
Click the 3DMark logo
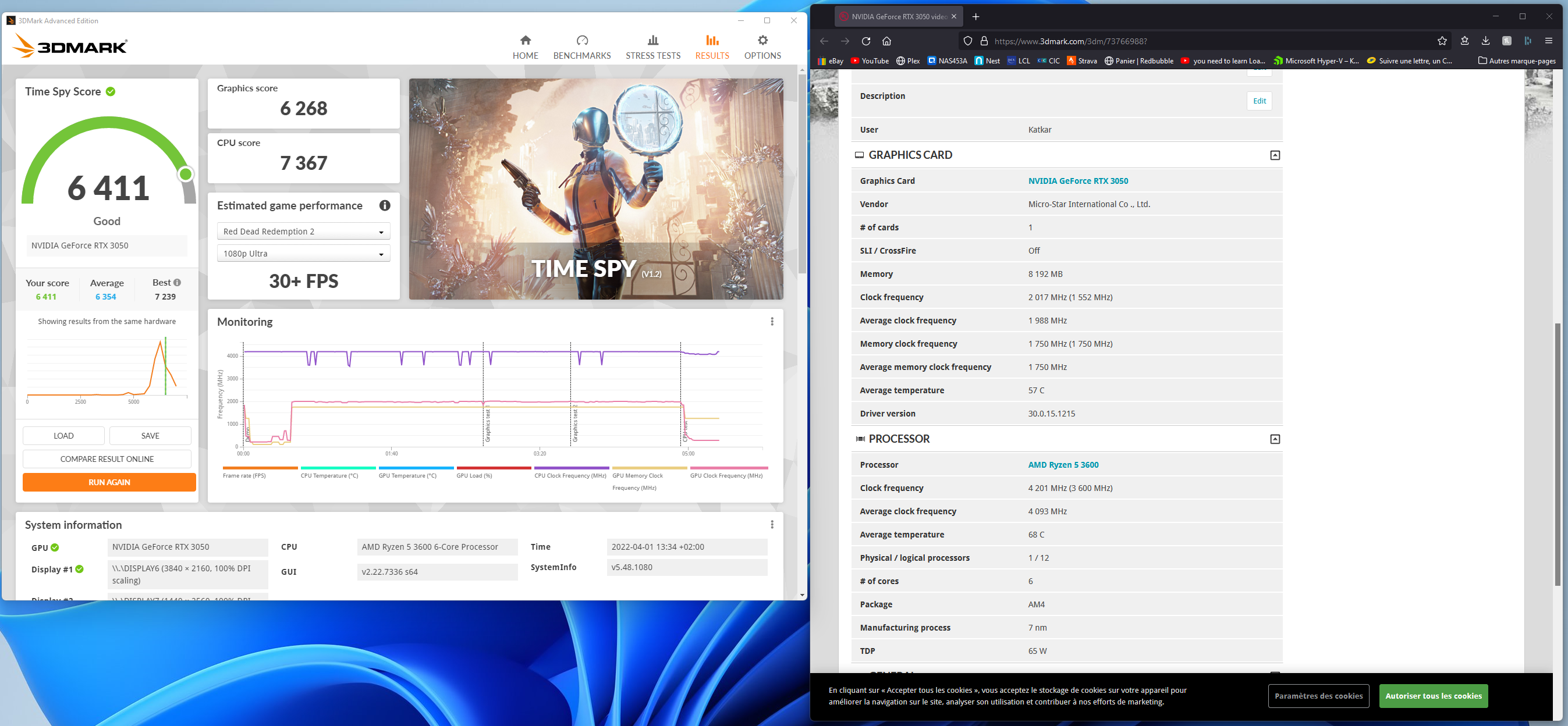(x=70, y=45)
